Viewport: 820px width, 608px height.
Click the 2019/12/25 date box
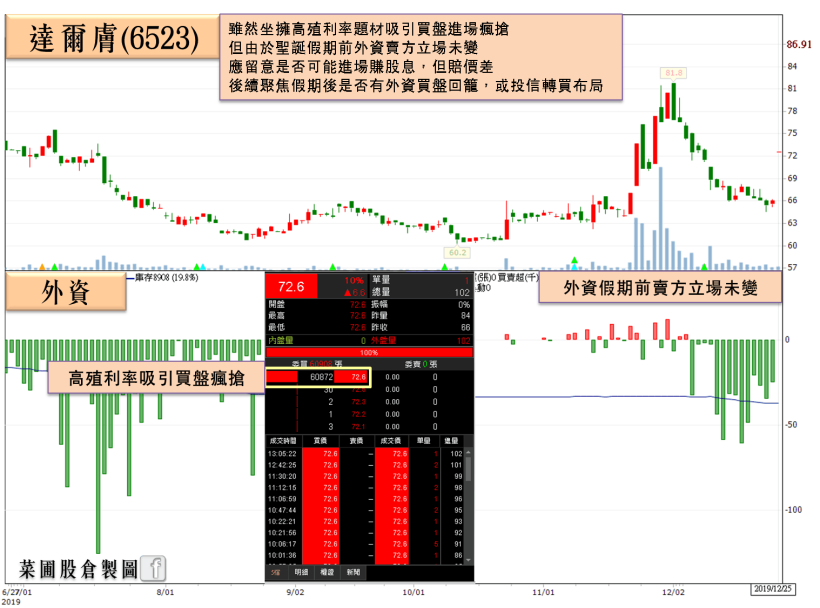tap(772, 589)
